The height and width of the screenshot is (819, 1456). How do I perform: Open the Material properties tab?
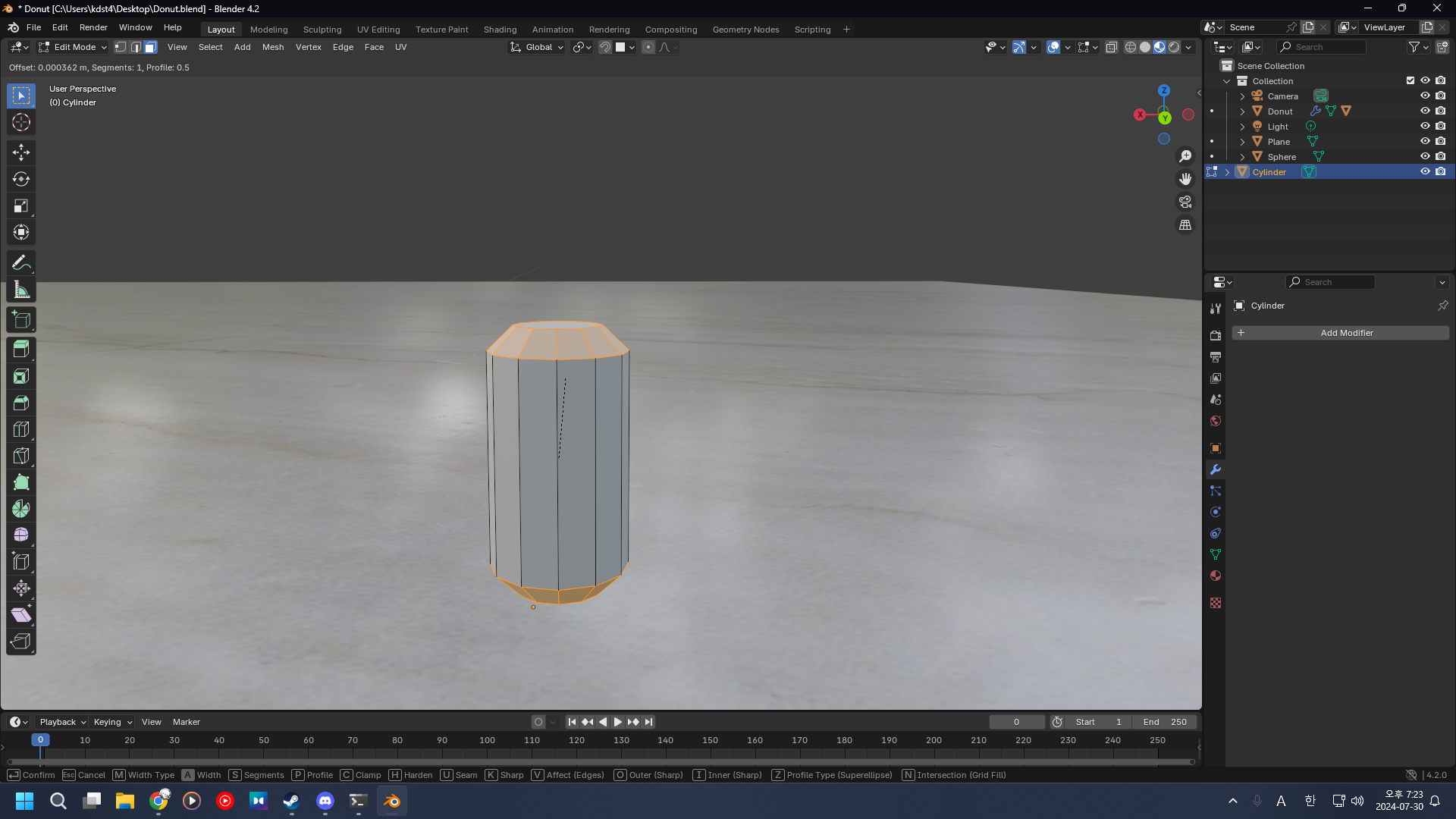[1216, 576]
